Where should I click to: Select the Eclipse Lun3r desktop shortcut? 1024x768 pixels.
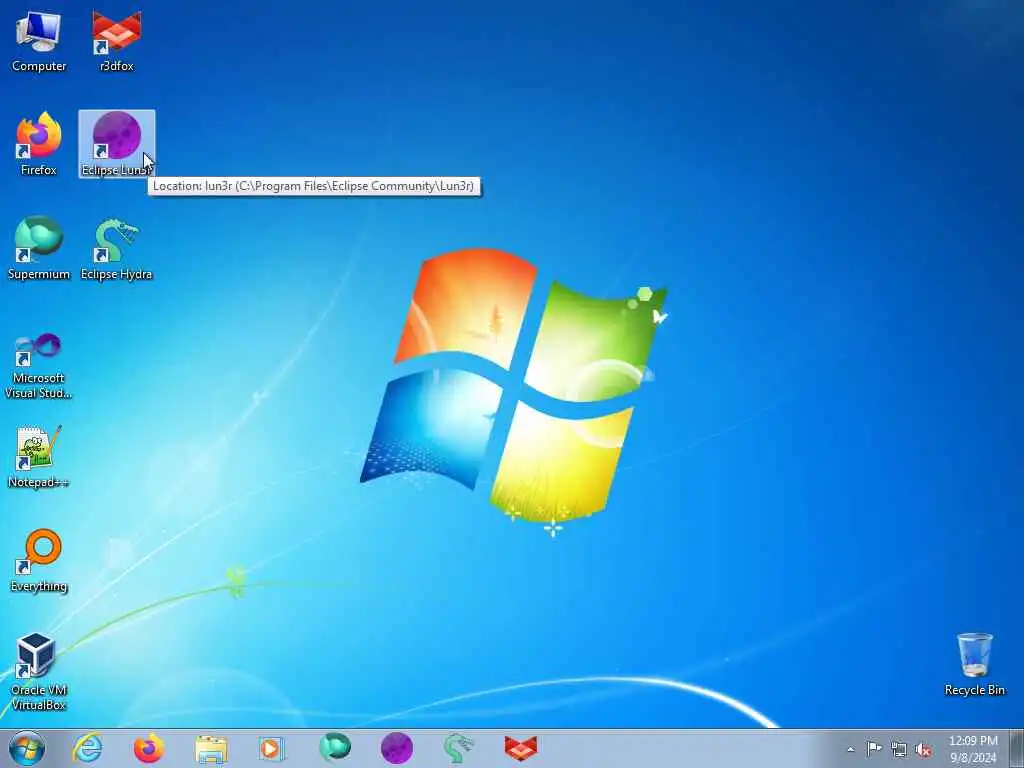(116, 144)
